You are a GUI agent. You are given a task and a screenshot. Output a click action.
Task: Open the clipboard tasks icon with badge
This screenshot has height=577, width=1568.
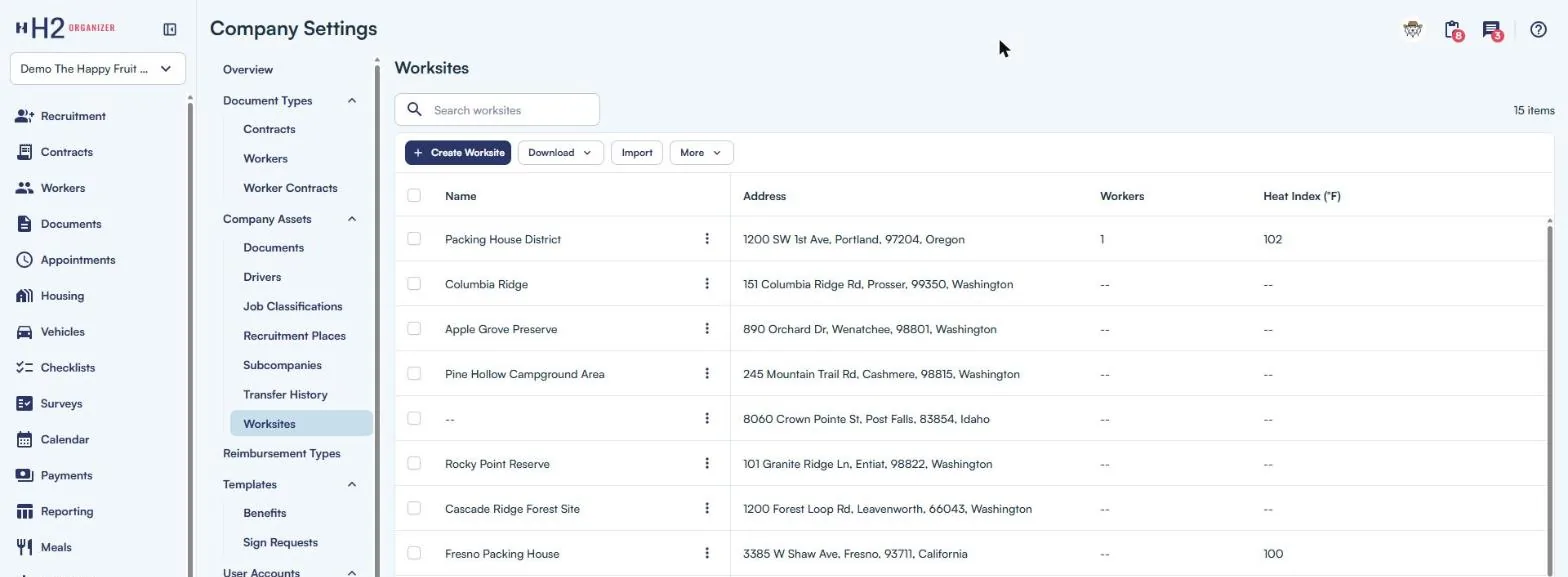pos(1453,30)
